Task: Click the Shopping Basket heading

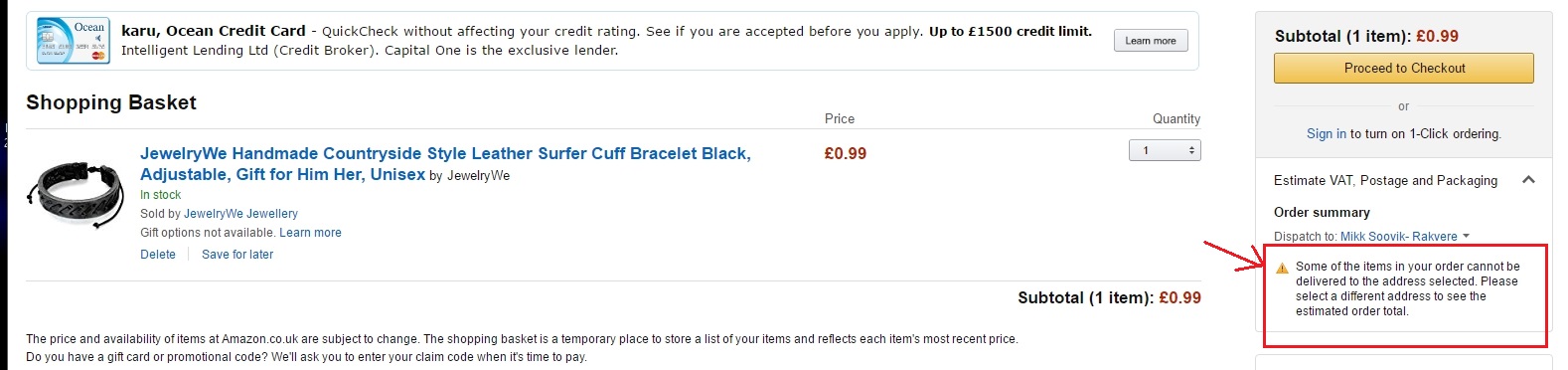Action: pyautogui.click(x=111, y=102)
